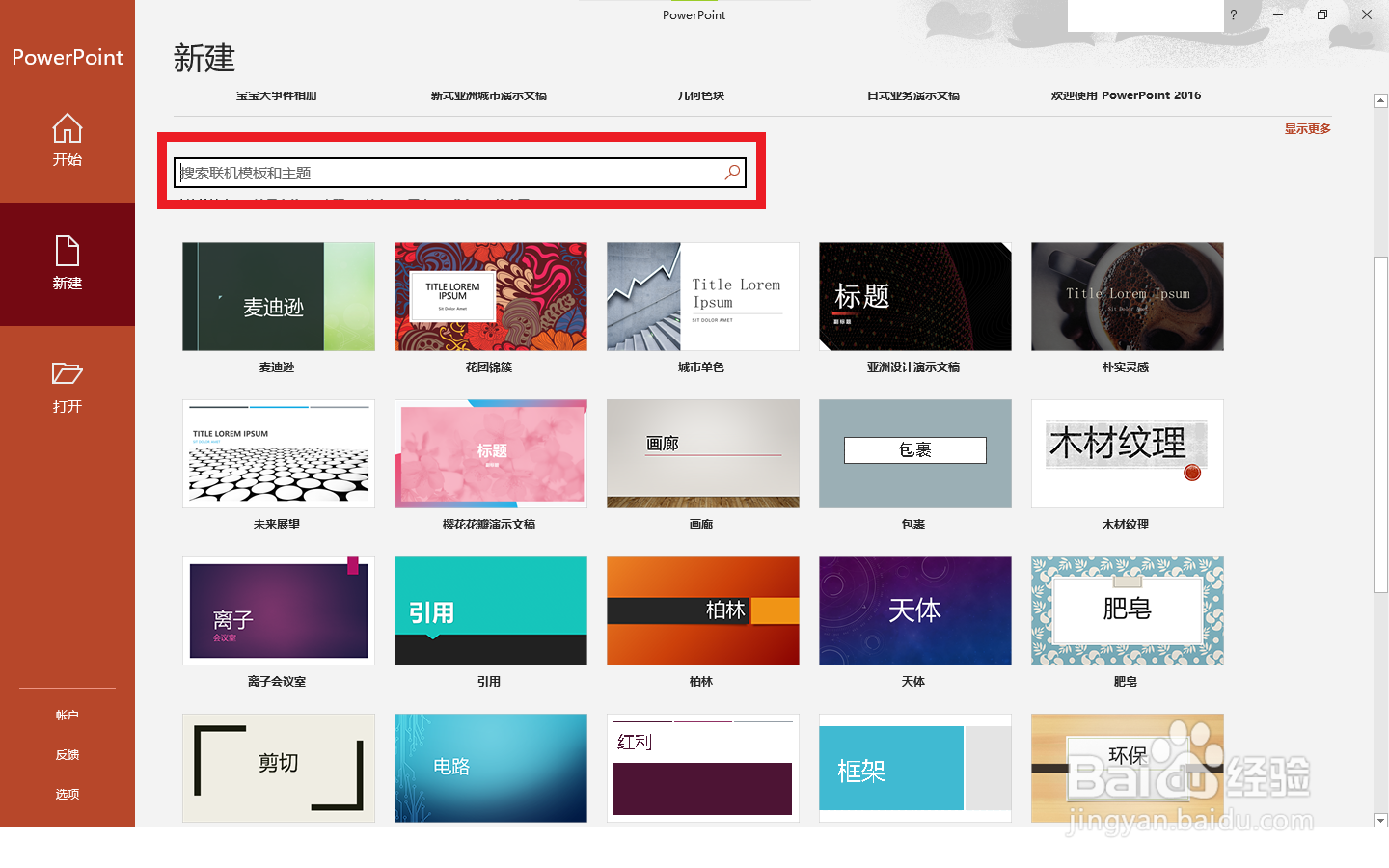Viewport: 1389px width, 868px height.
Task: Click the scrollbar down arrow
Action: [1380, 821]
